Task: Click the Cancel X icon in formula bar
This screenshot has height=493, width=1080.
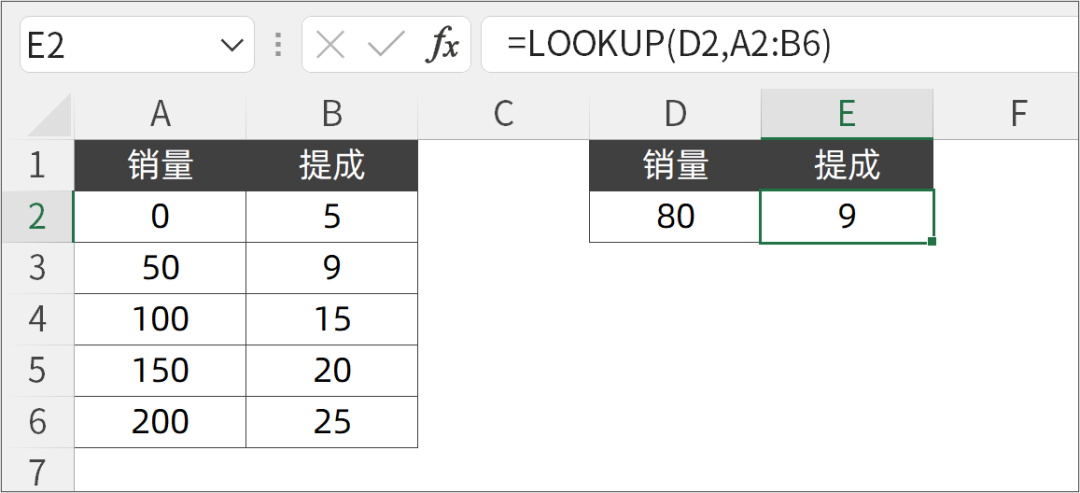Action: click(x=329, y=45)
